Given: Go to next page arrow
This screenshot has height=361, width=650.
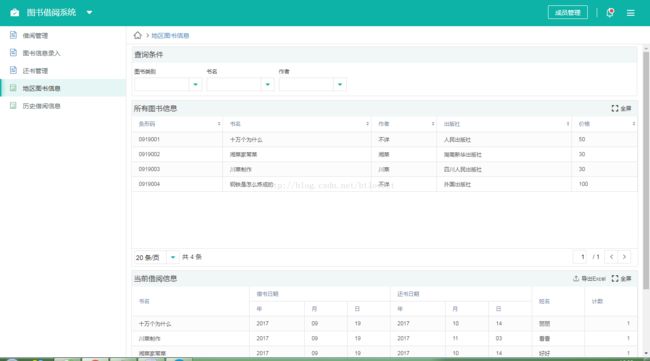Looking at the screenshot, I should [x=624, y=257].
